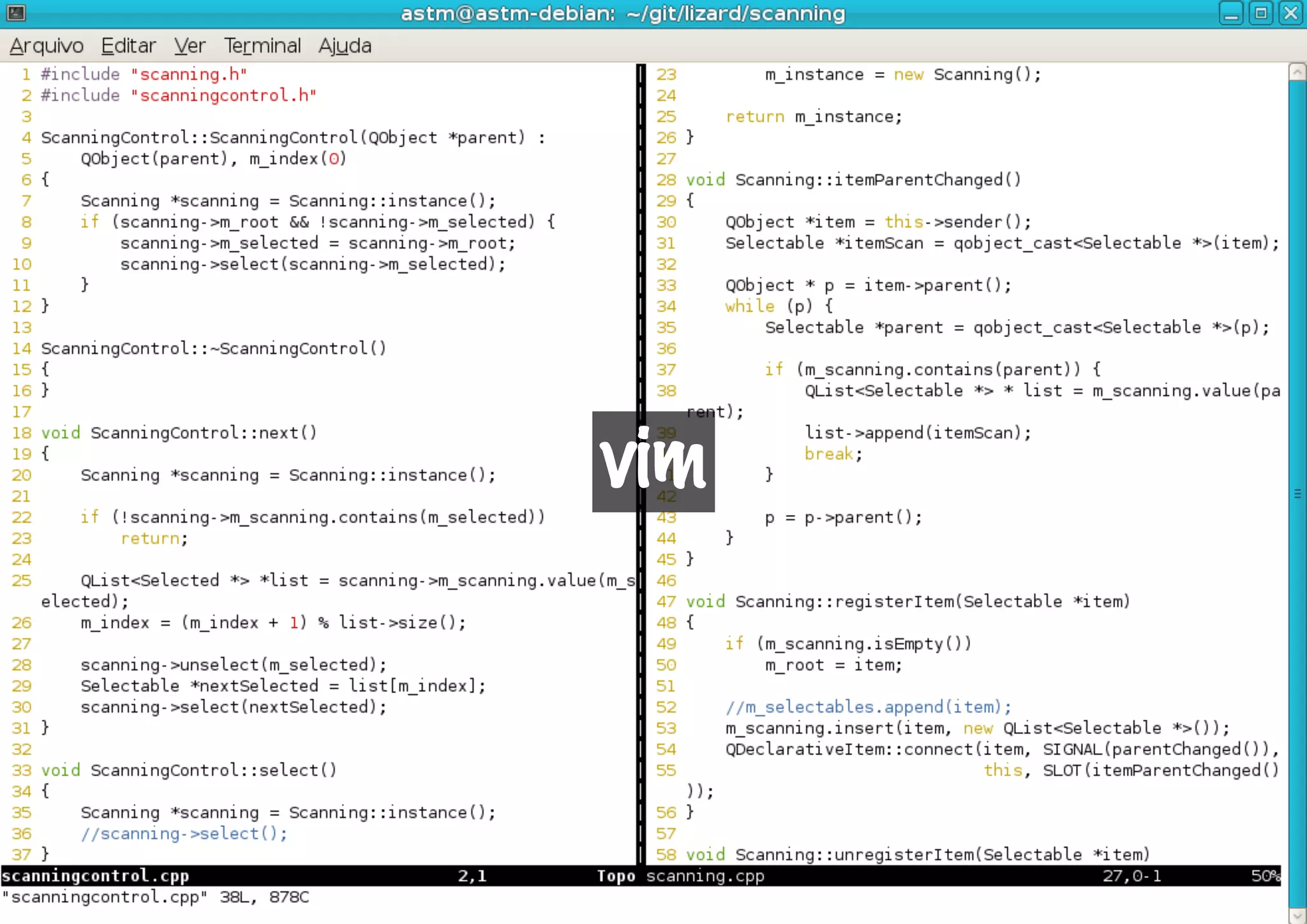Click scanning->select(nextSelected) line
Viewport: 1307px width, 924px height.
coord(234,707)
